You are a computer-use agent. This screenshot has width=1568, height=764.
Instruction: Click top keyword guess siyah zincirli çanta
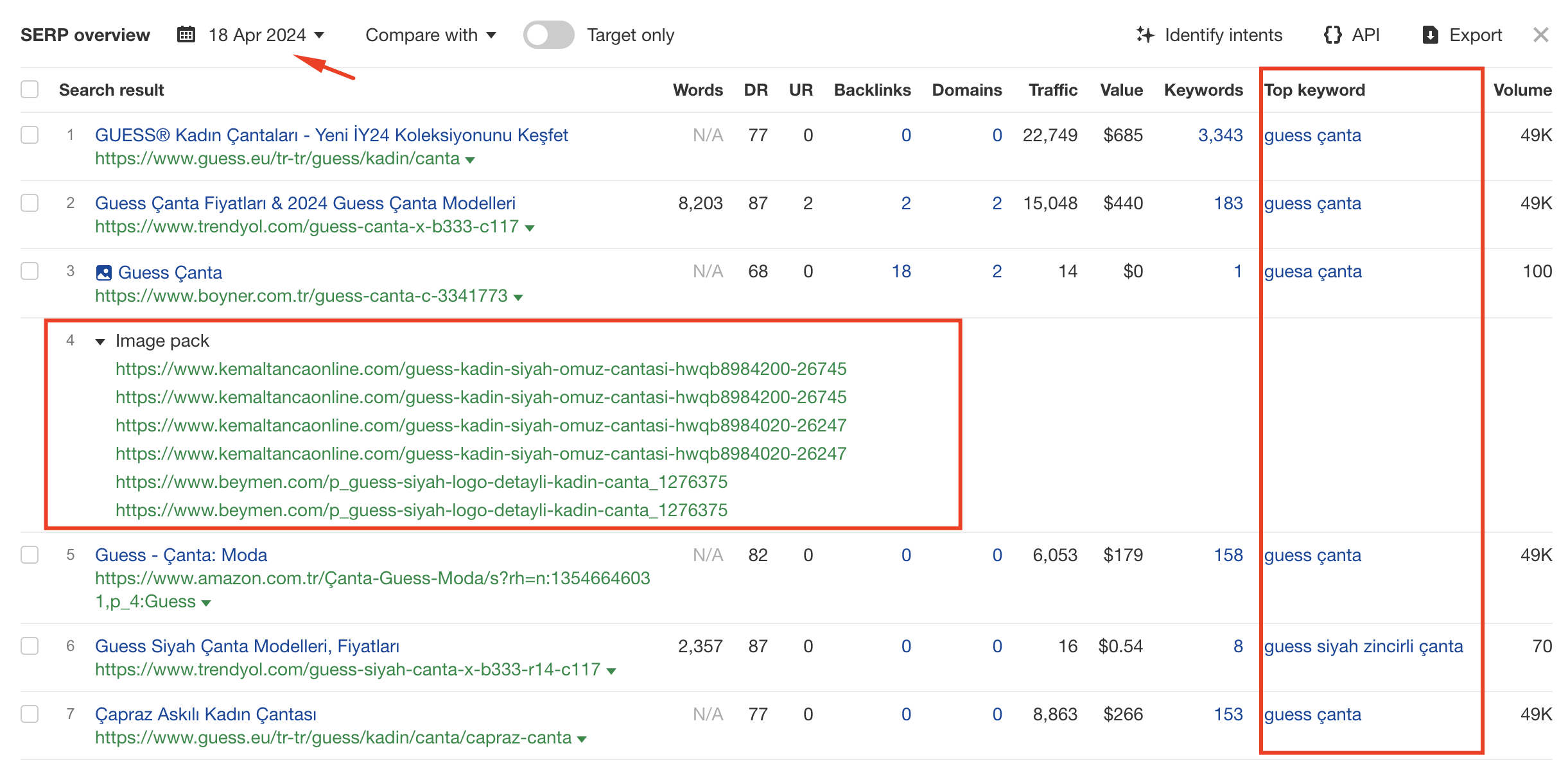click(1363, 647)
